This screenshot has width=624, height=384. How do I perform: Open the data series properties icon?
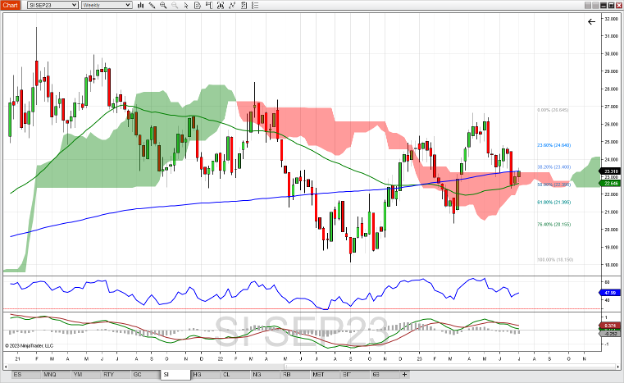[197, 5]
